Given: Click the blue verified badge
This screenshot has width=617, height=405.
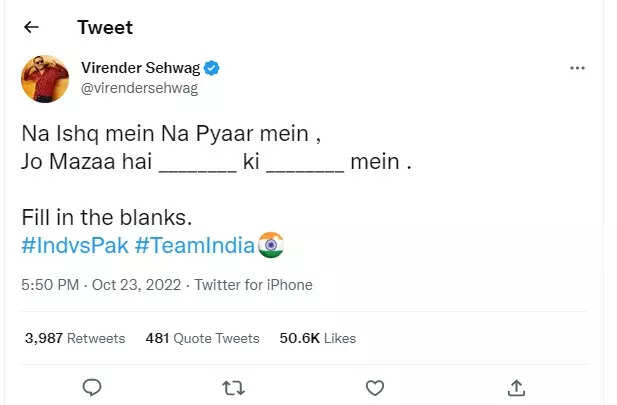Looking at the screenshot, I should 212,68.
